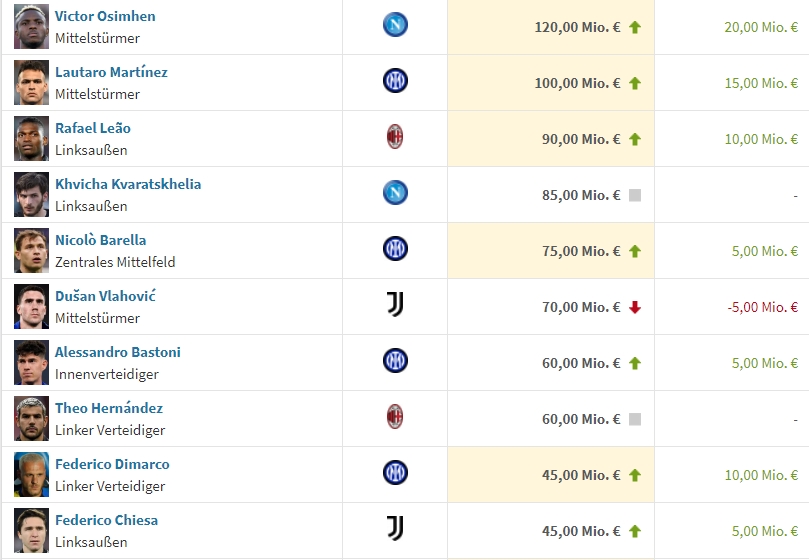
Task: Click AC Milan crest in Theo Hernández row
Action: coord(395,417)
